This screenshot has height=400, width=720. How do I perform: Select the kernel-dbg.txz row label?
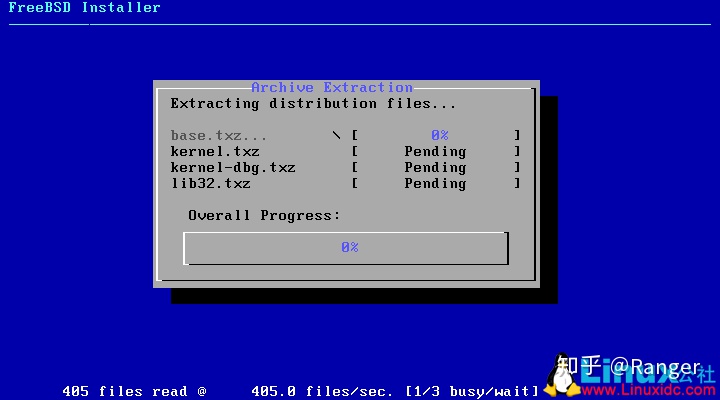click(233, 168)
